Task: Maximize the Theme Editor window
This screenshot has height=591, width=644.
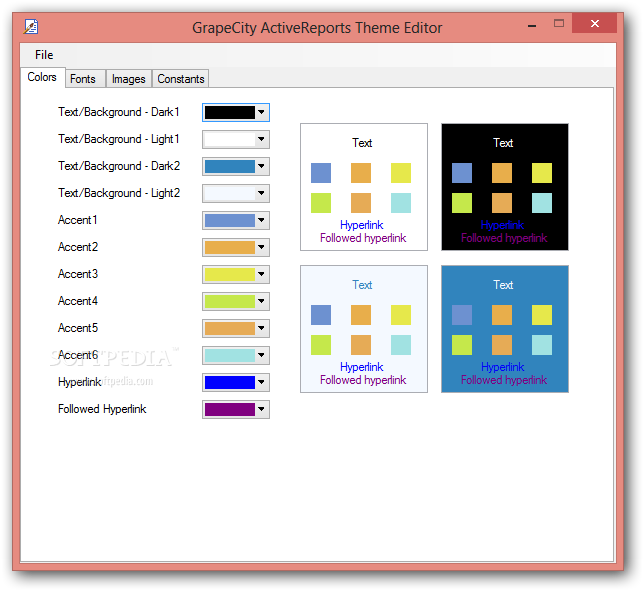Action: (x=559, y=23)
